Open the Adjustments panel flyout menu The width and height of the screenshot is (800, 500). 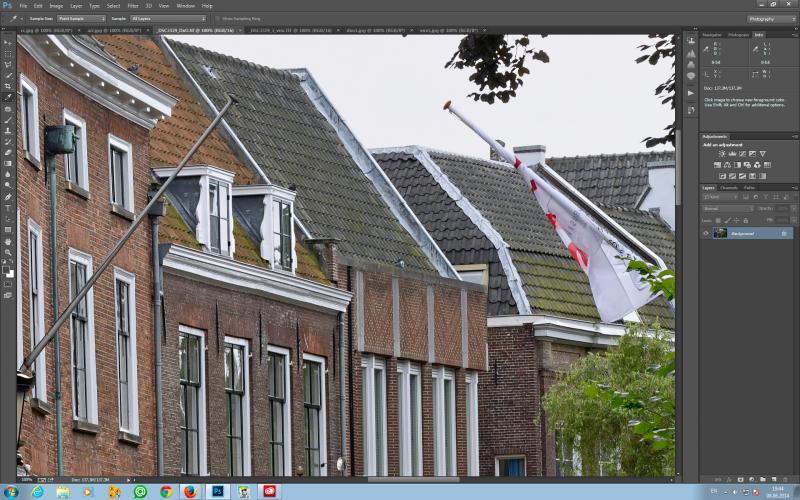pyautogui.click(x=794, y=137)
